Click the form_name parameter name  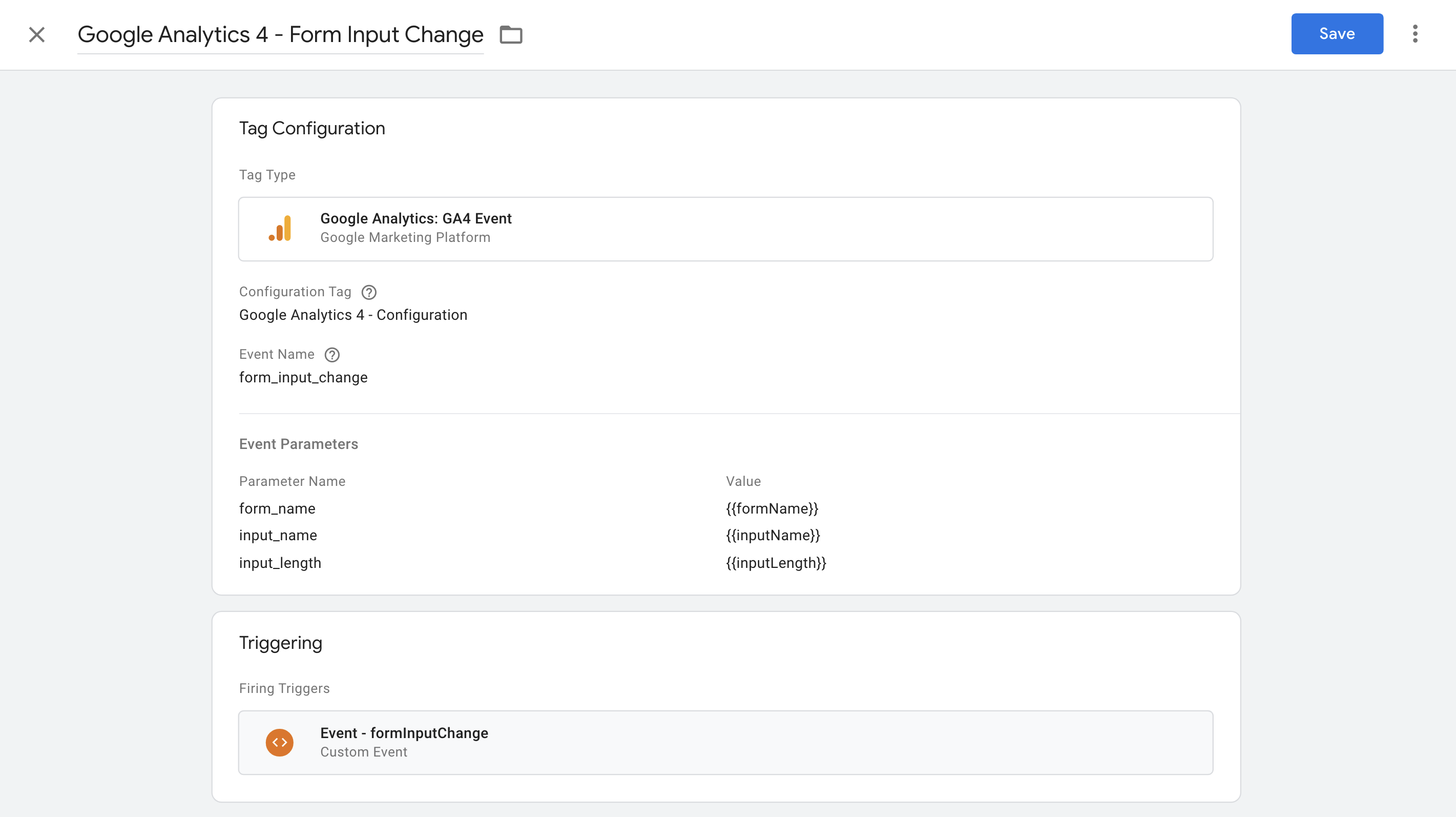pyautogui.click(x=278, y=509)
